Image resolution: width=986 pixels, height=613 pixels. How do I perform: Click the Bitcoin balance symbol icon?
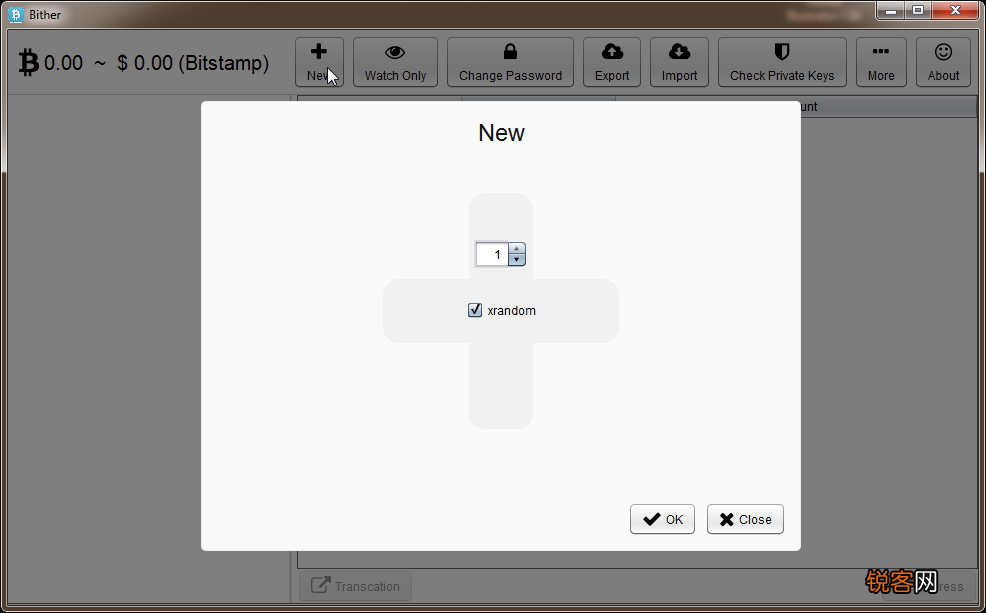pos(28,63)
